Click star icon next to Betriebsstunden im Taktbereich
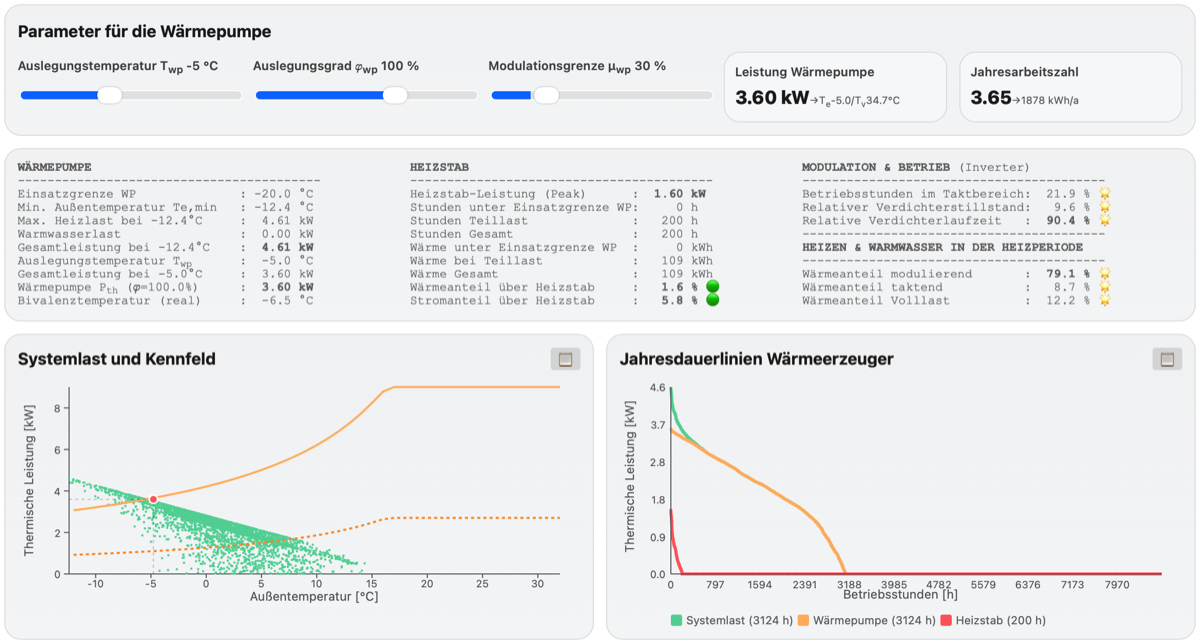Image resolution: width=1200 pixels, height=642 pixels. click(1105, 193)
